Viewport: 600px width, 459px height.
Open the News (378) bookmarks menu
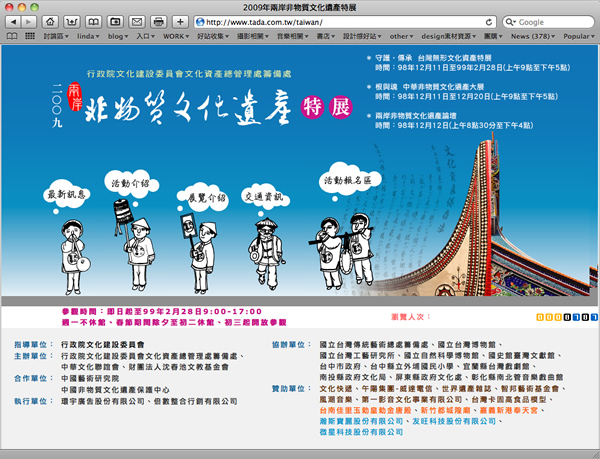(x=533, y=36)
